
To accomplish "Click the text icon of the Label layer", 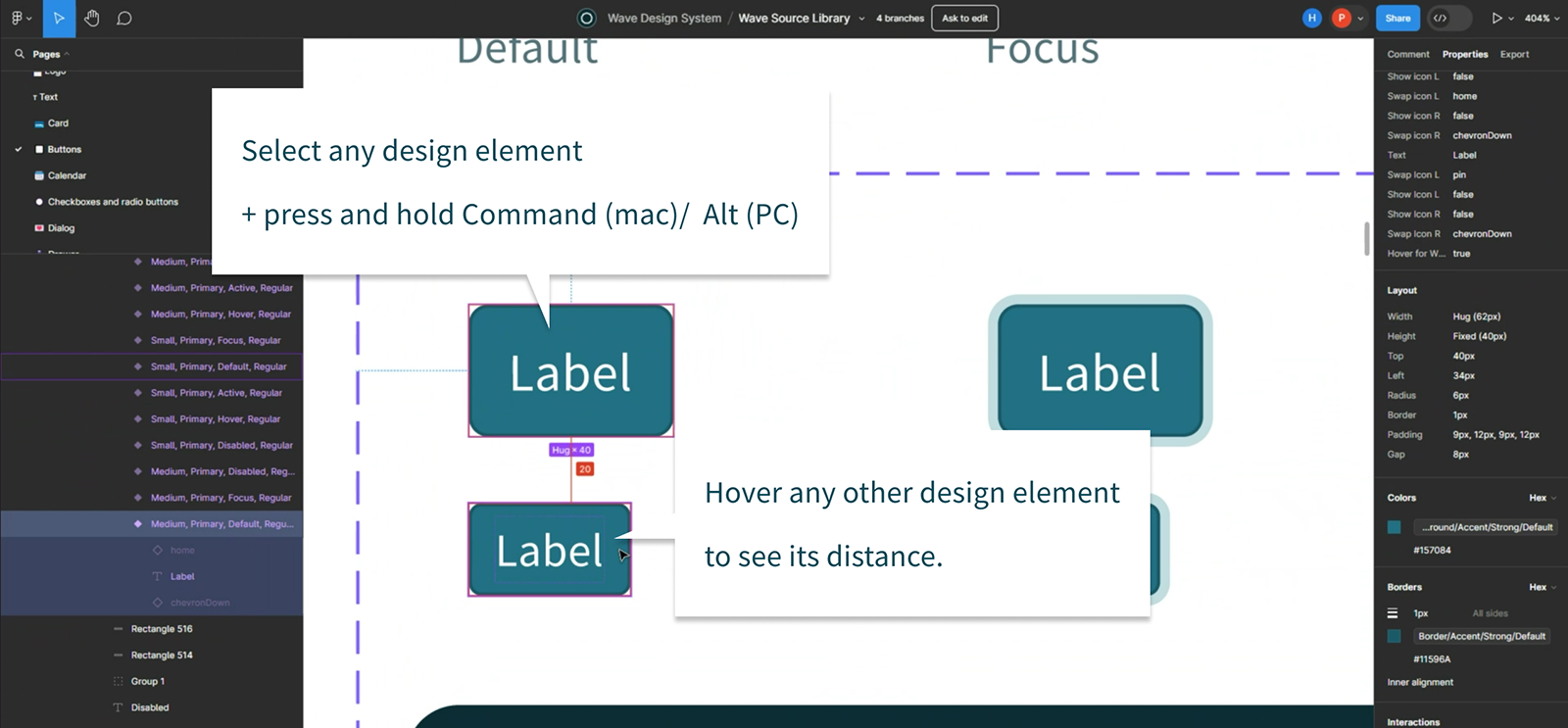I will point(158,577).
